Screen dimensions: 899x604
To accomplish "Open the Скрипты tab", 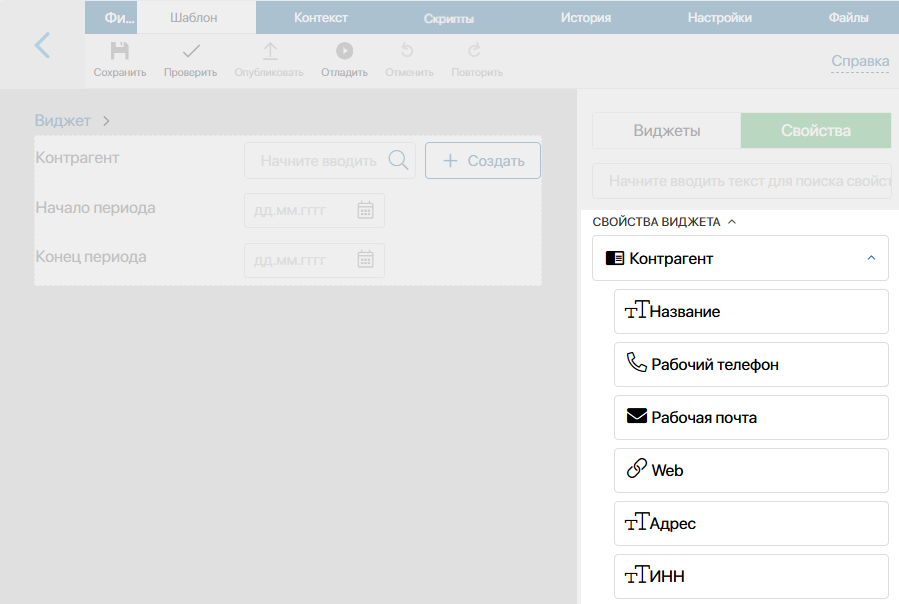I will [x=448, y=18].
